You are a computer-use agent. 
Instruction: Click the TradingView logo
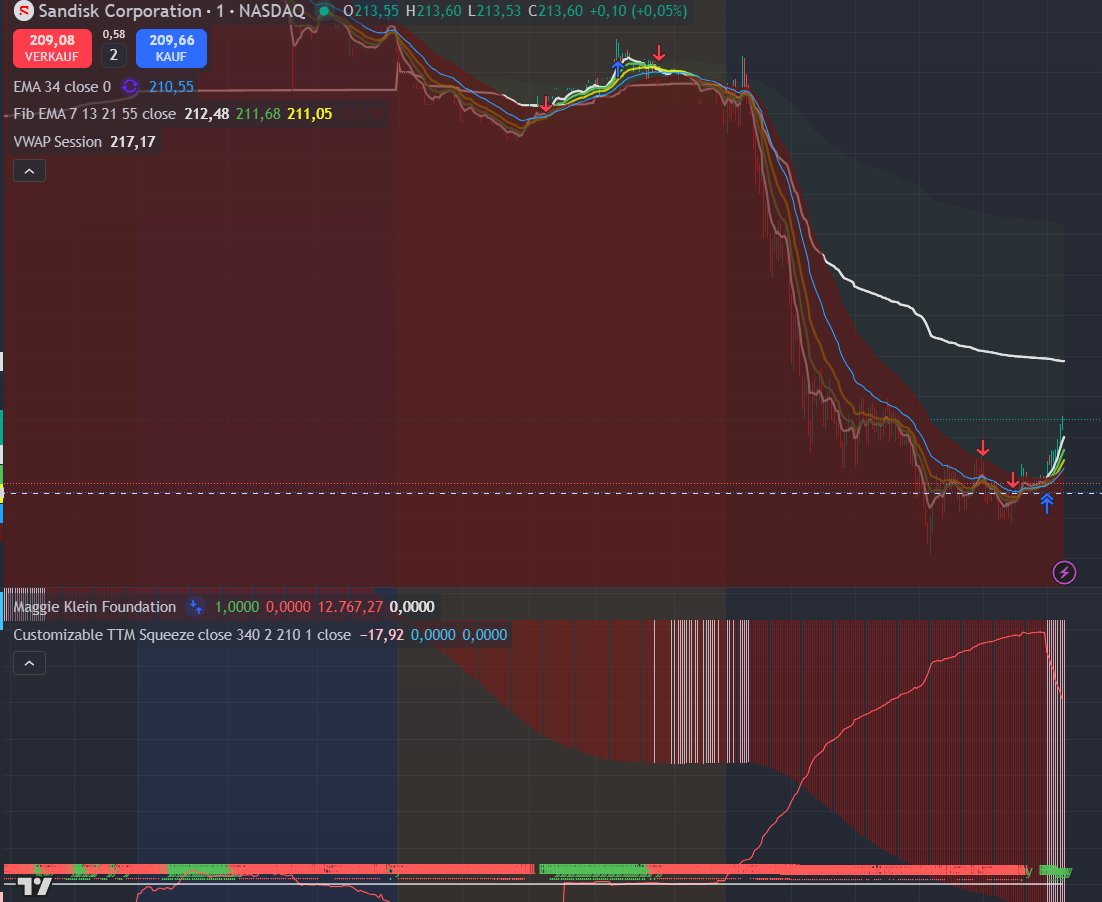[x=34, y=887]
